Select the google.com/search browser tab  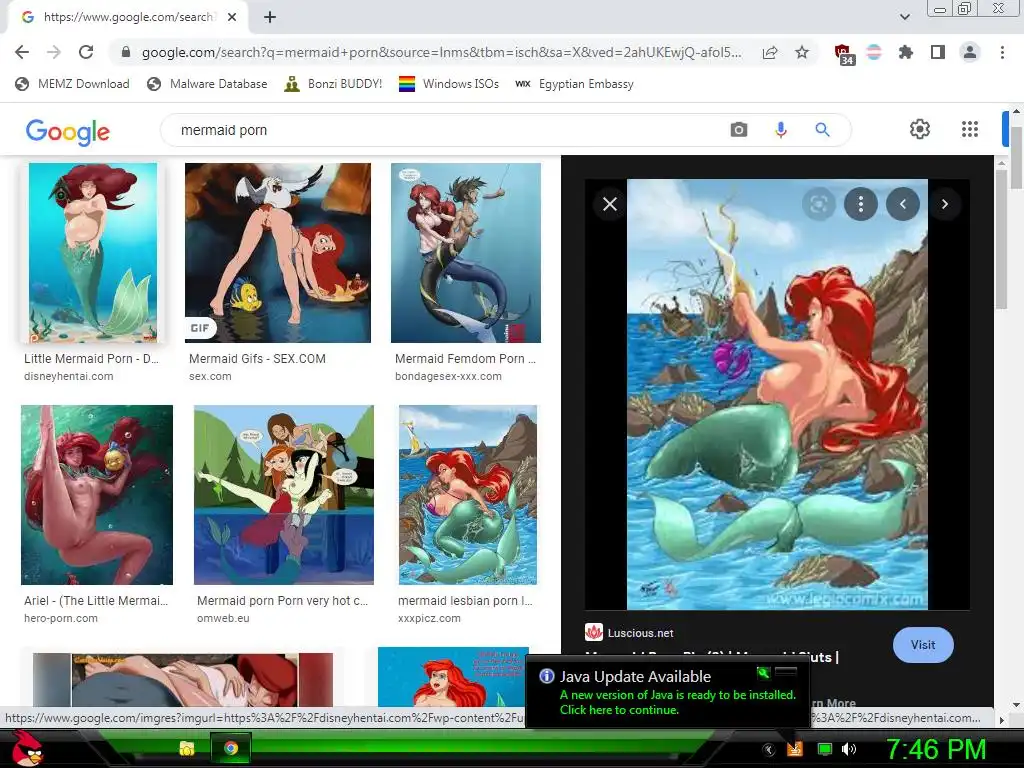tap(127, 17)
